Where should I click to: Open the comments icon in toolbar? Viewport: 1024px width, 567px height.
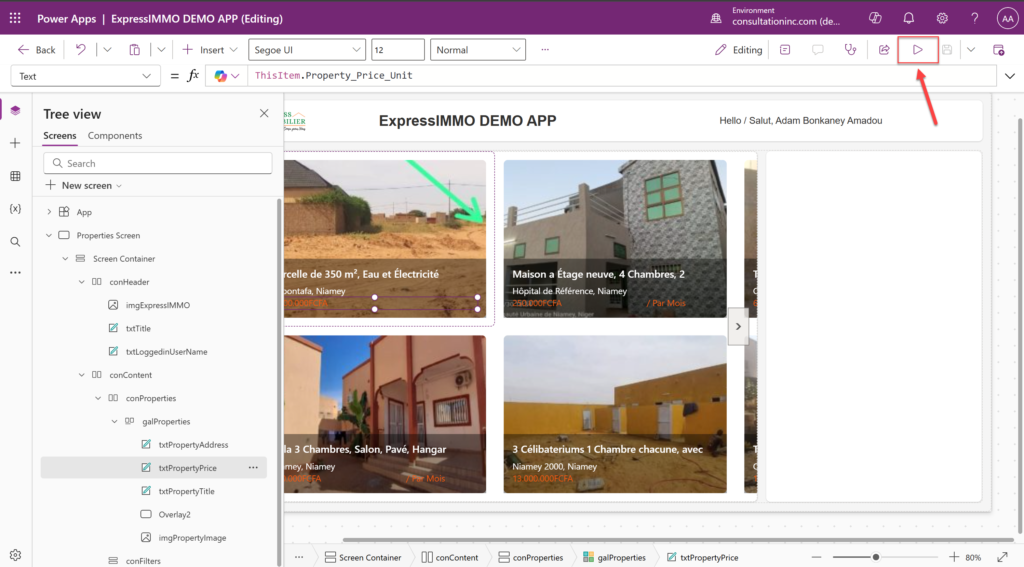(818, 50)
